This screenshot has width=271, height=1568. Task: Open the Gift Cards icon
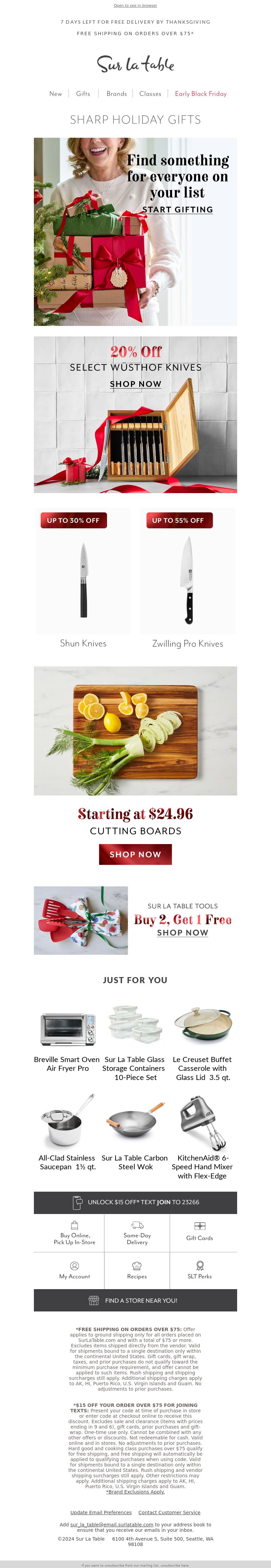coord(200,1225)
